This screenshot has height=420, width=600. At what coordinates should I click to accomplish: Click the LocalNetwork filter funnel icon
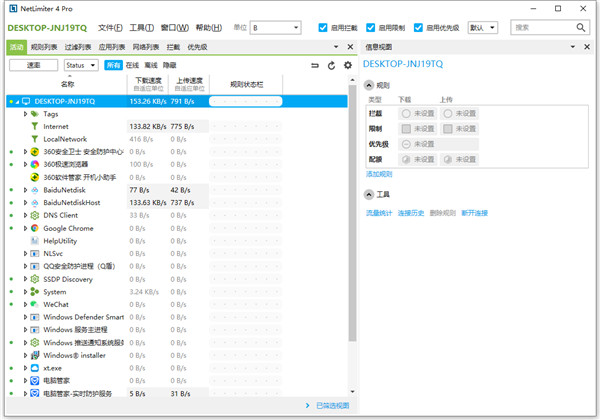(35, 139)
